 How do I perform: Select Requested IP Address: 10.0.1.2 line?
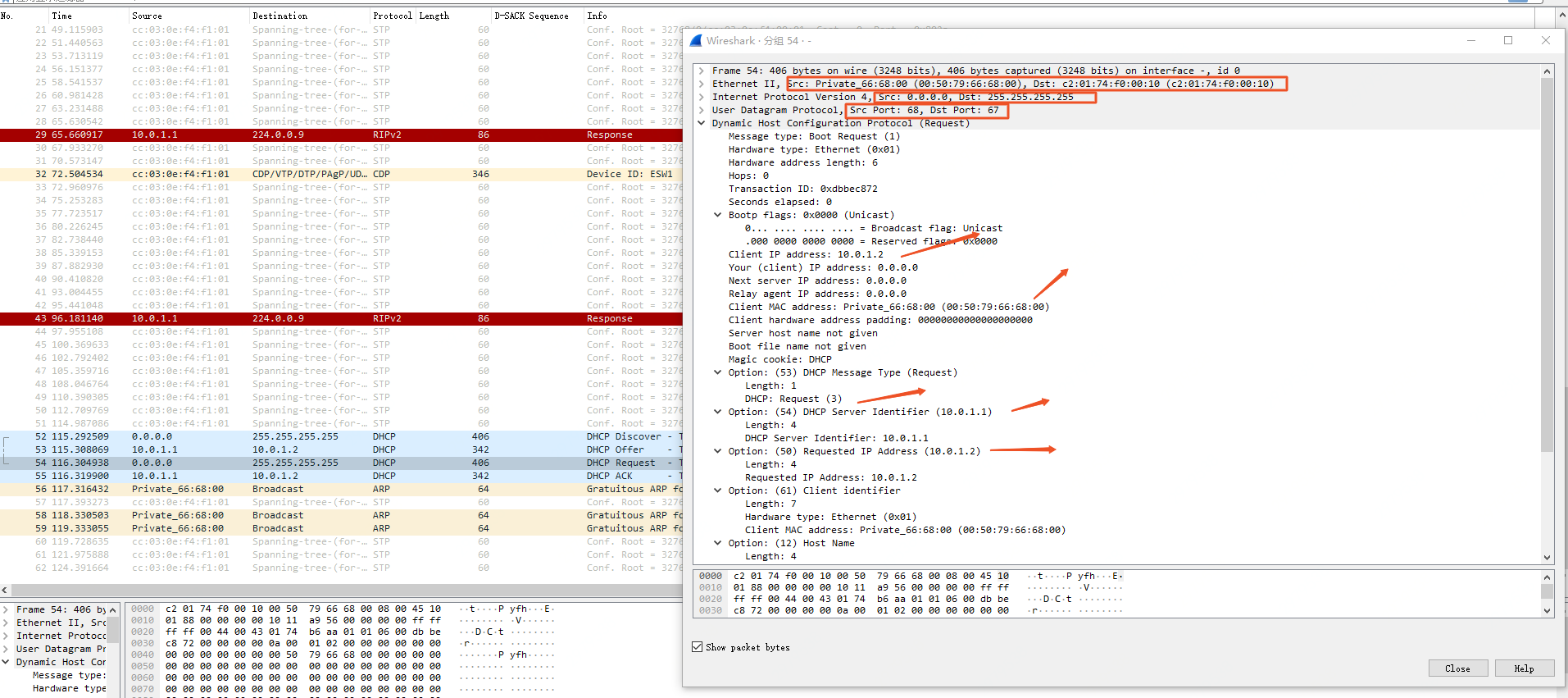pos(831,477)
